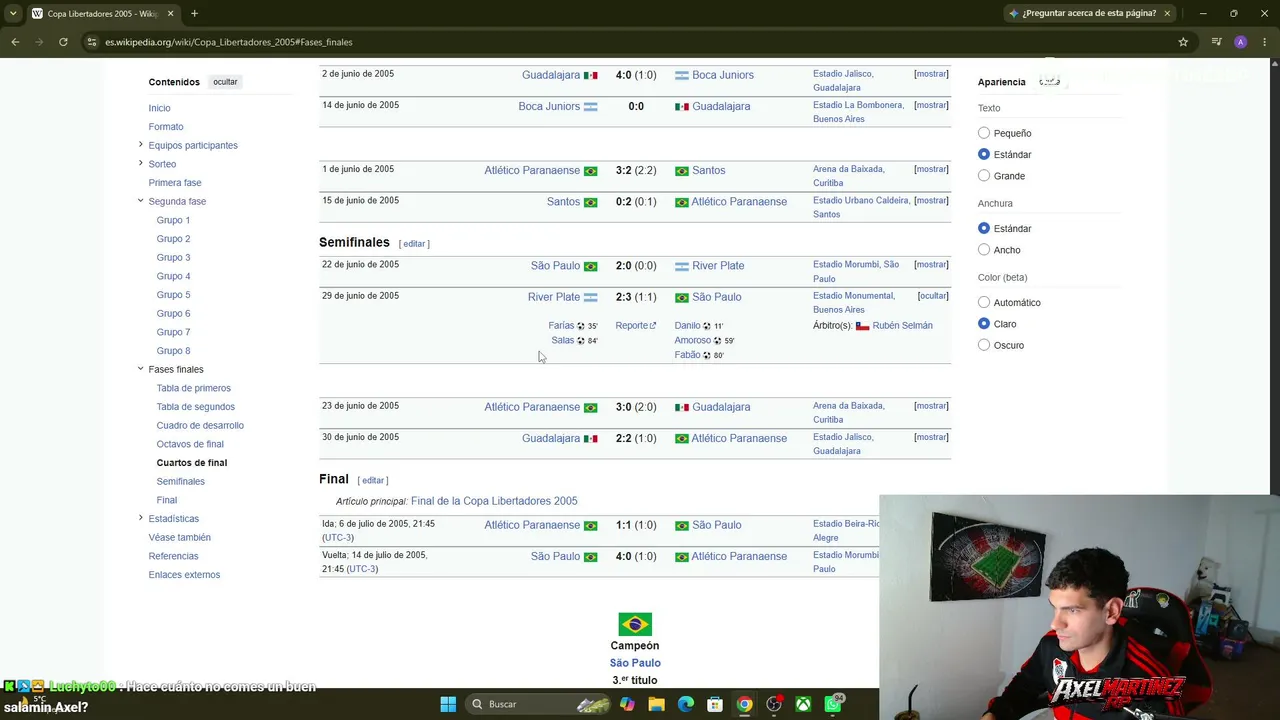This screenshot has height=720, width=1280.
Task: Show details for Atlético Paranaense 3:0 Guadalajara
Action: coord(931,406)
